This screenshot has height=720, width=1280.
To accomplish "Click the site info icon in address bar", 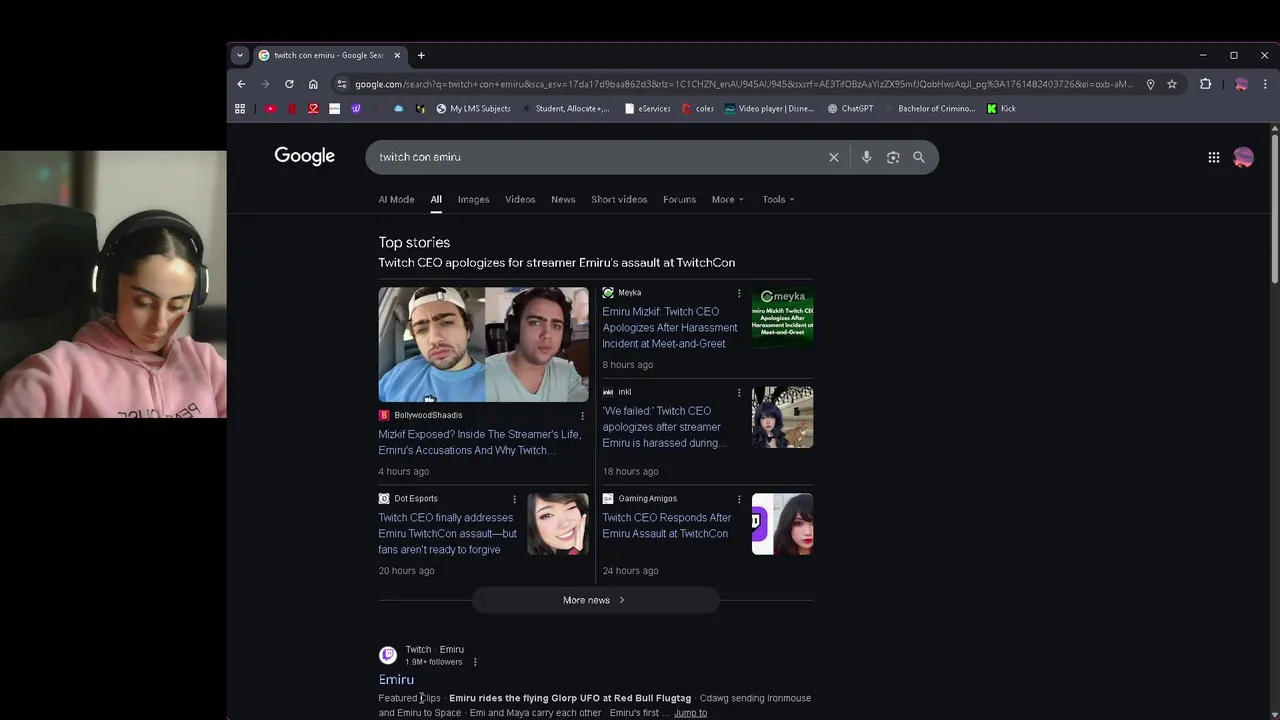I will pyautogui.click(x=342, y=84).
